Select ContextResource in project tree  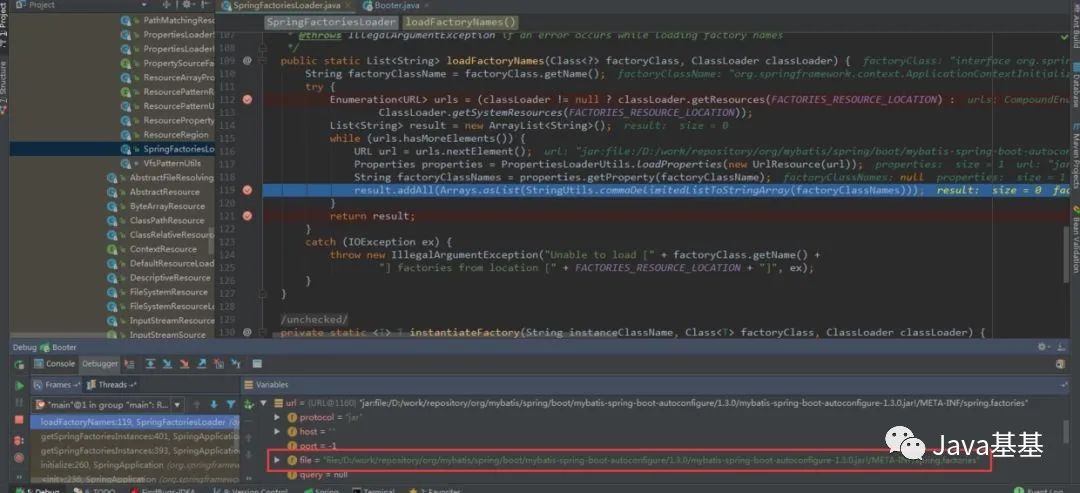pos(163,249)
